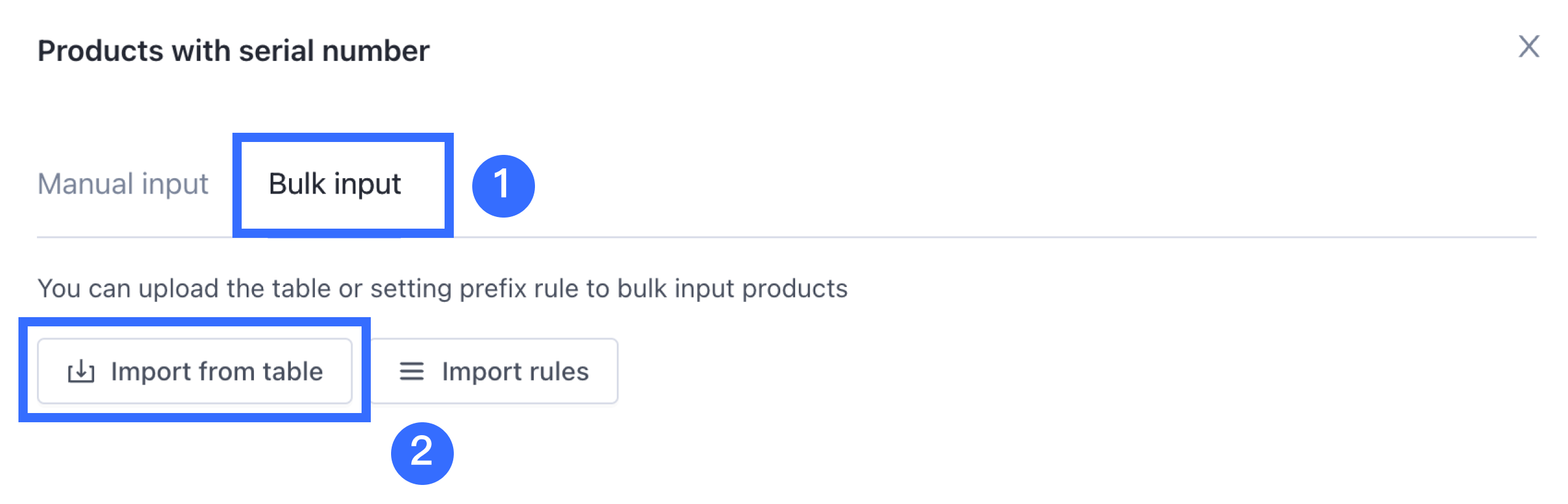Switch to the Manual input tab
1568x504 pixels.
tap(123, 184)
